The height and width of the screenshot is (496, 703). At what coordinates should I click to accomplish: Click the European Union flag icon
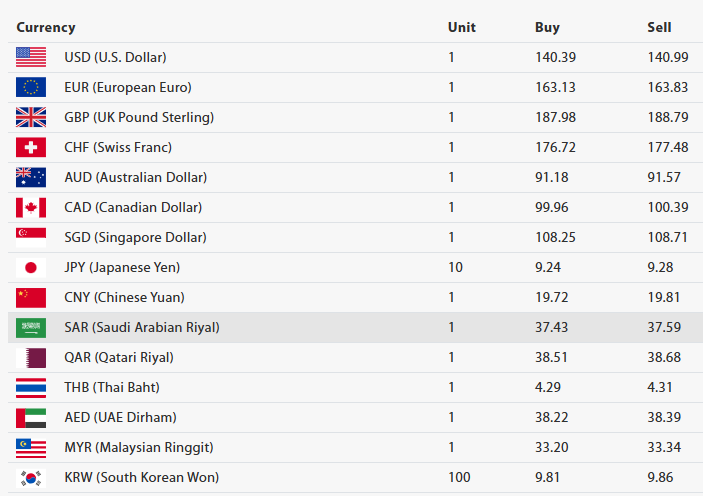click(x=31, y=87)
